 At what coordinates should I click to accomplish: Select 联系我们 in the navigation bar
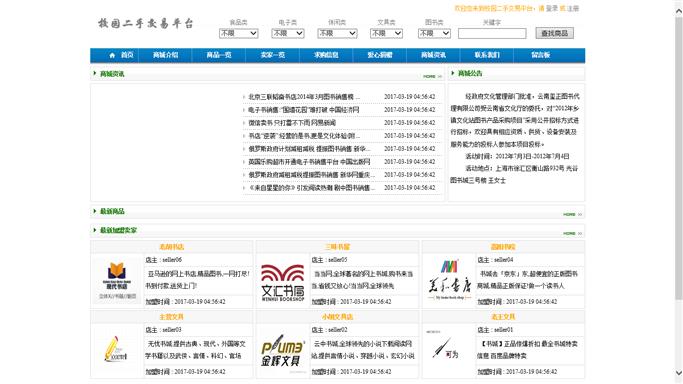click(487, 55)
